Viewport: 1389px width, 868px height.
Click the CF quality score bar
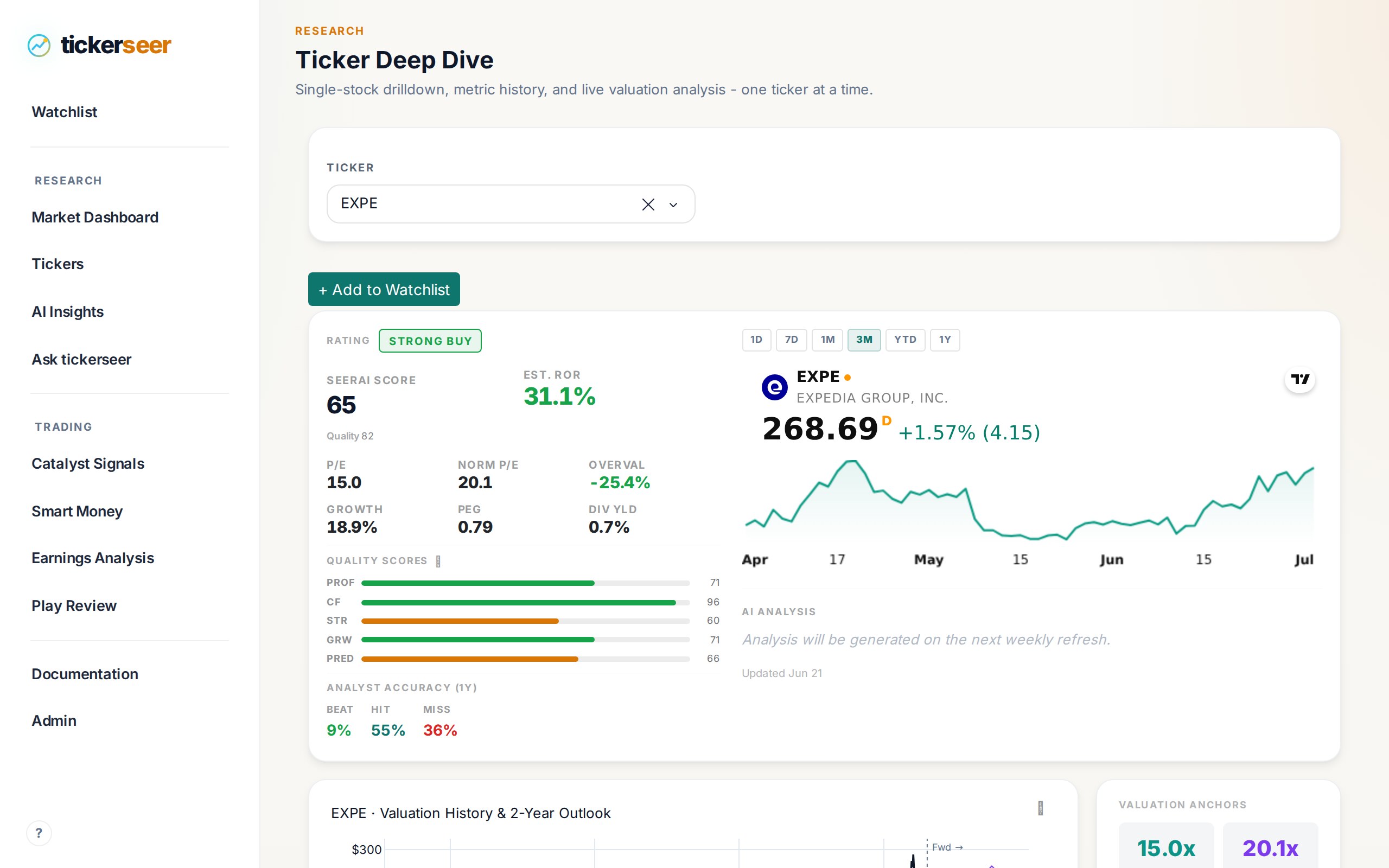[x=525, y=603]
